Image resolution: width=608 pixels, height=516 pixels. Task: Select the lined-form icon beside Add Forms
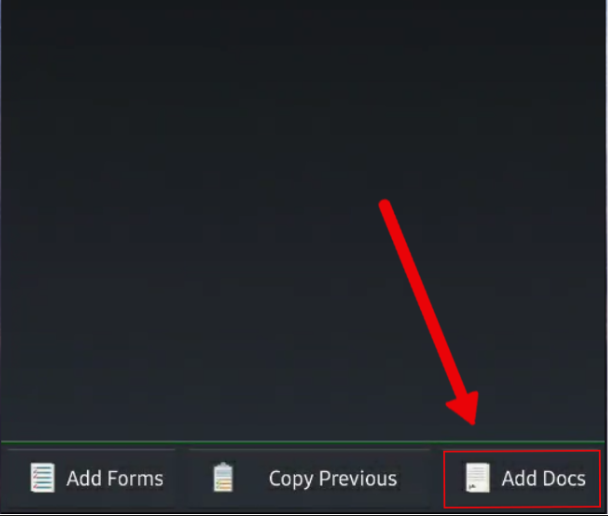click(43, 478)
